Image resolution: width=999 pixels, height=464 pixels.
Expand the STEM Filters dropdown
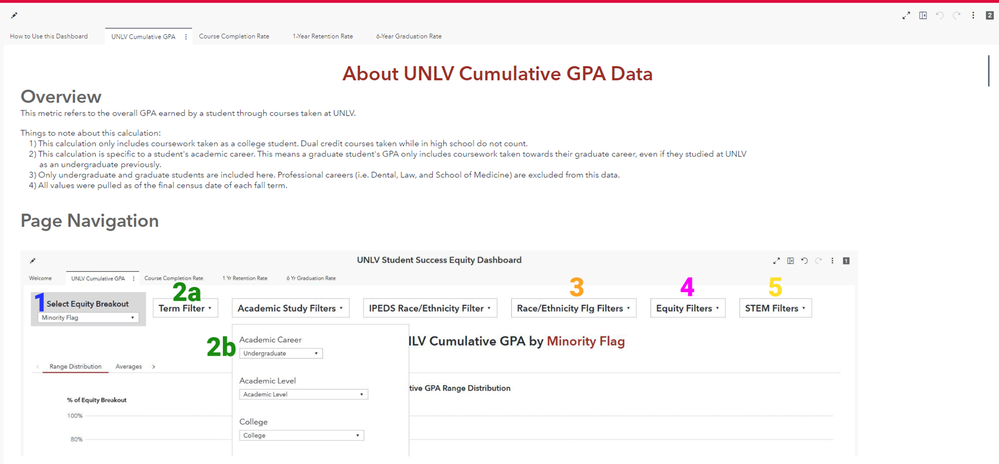click(775, 308)
